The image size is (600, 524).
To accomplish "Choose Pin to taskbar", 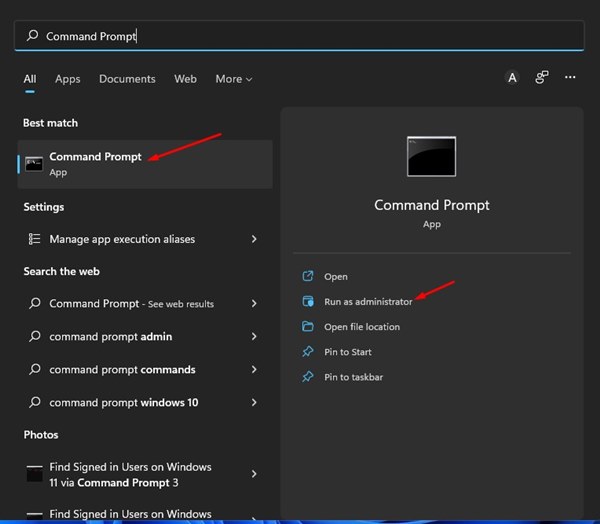I will (353, 377).
